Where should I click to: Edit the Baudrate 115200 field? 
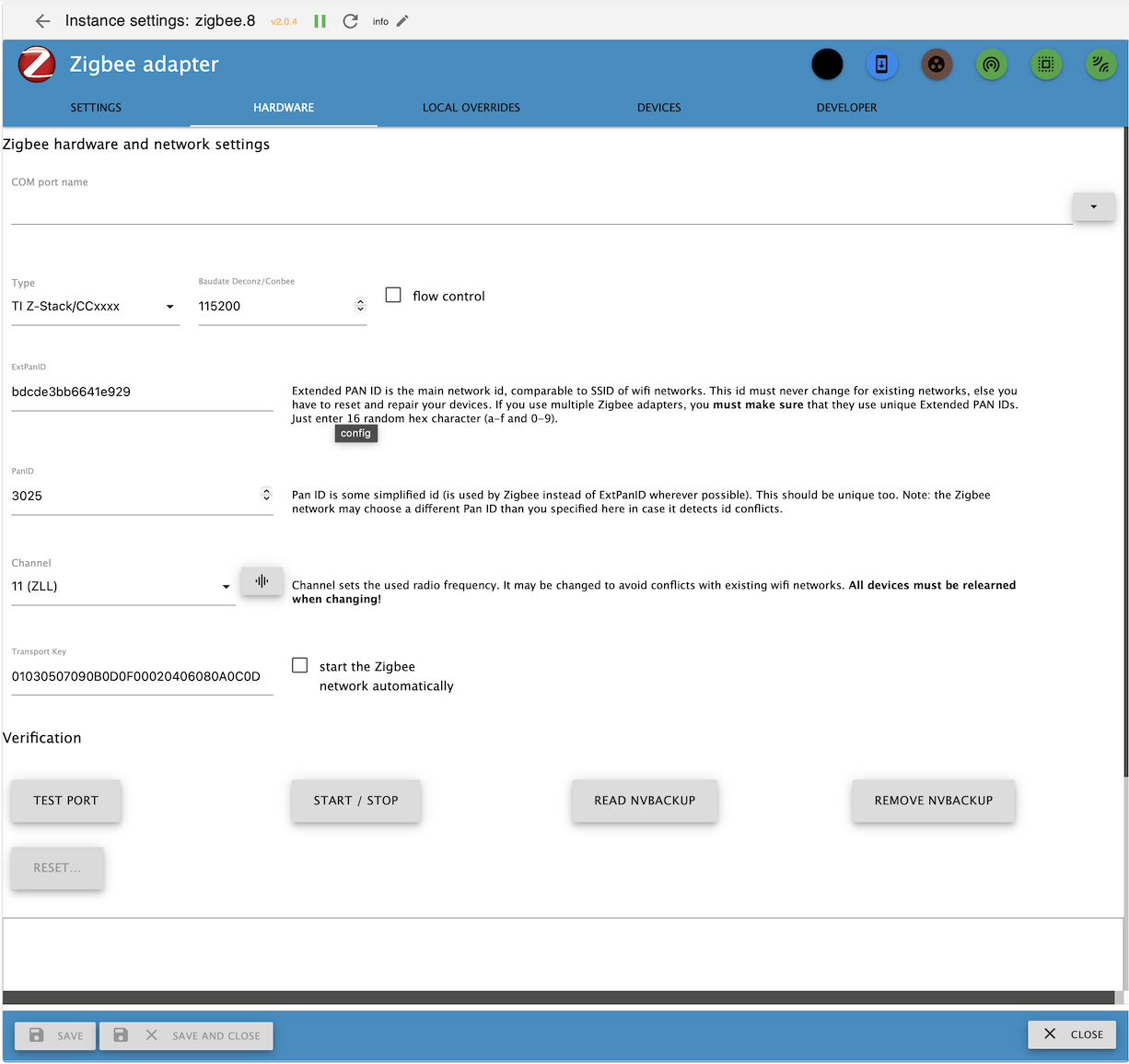[x=276, y=306]
